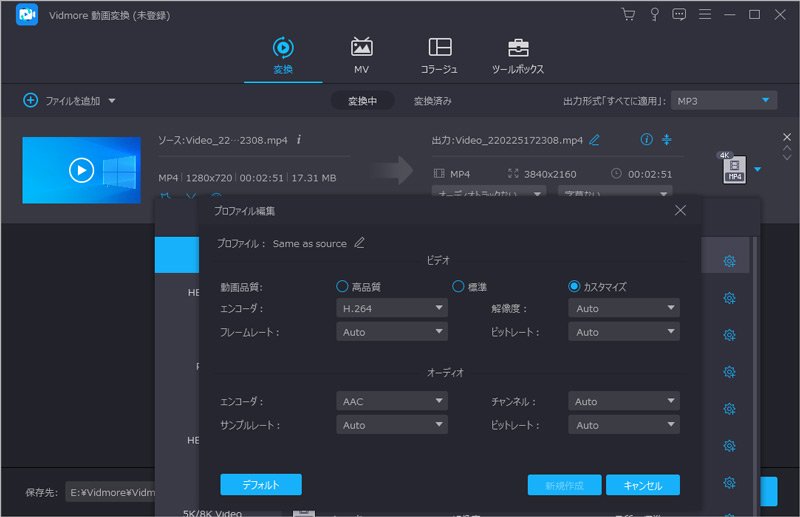
Task: Click the 新規作成 button
Action: click(564, 485)
